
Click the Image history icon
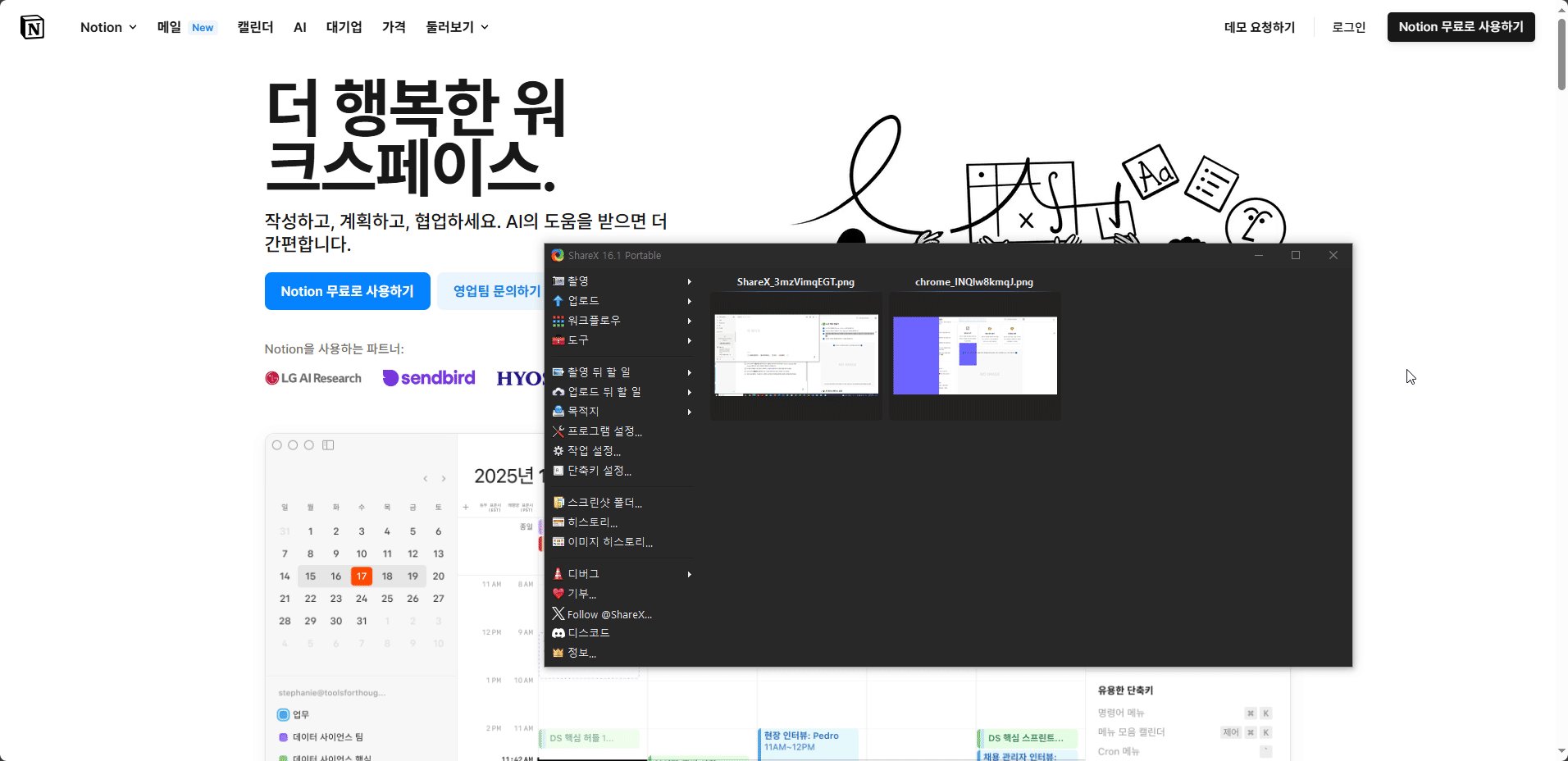point(558,542)
